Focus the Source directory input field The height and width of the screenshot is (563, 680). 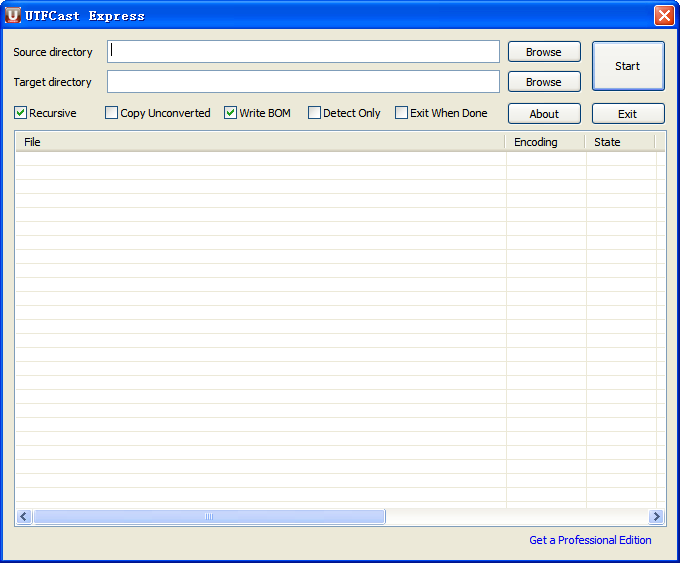click(303, 52)
